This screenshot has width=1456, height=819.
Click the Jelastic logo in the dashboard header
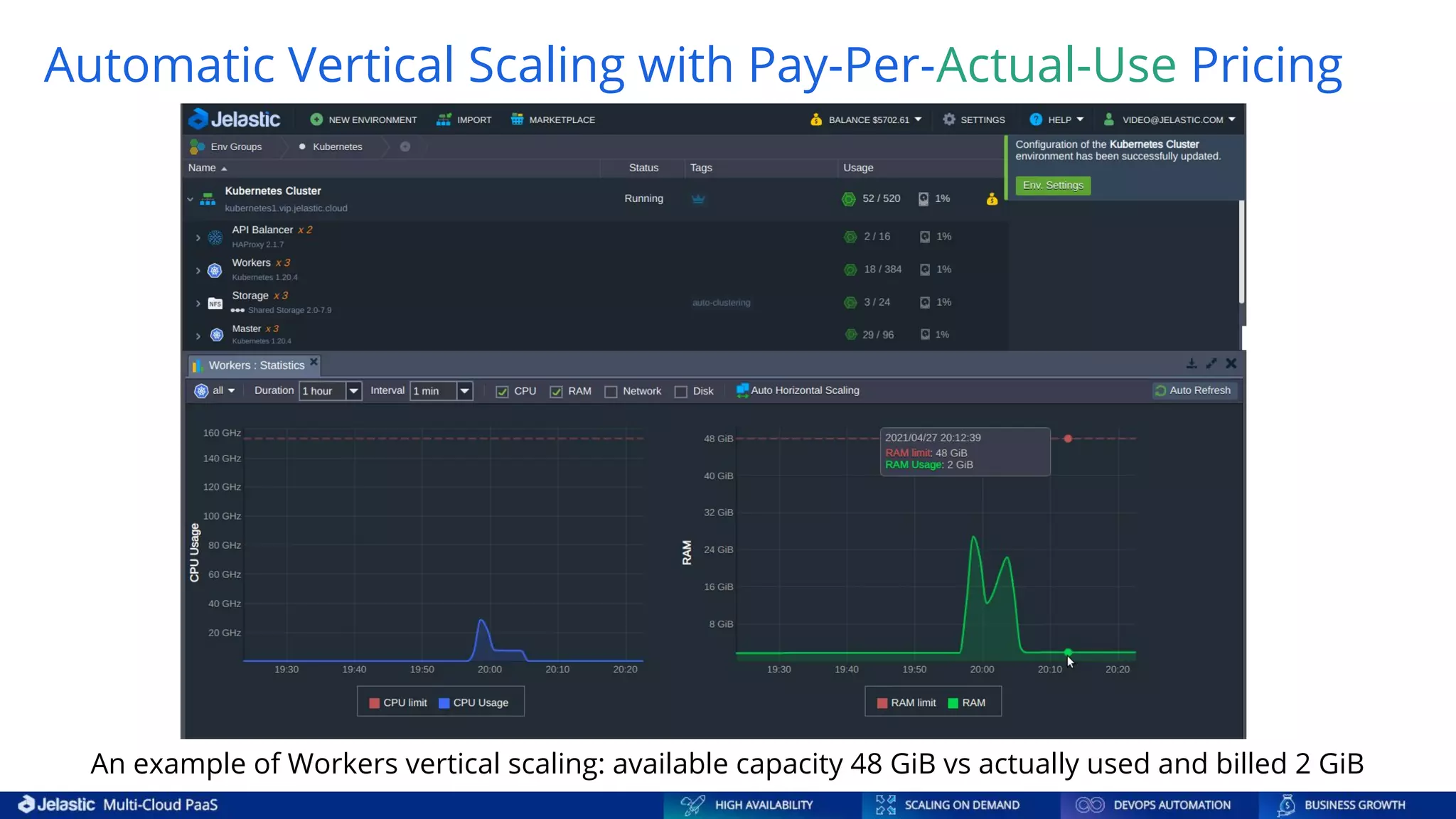pyautogui.click(x=234, y=119)
